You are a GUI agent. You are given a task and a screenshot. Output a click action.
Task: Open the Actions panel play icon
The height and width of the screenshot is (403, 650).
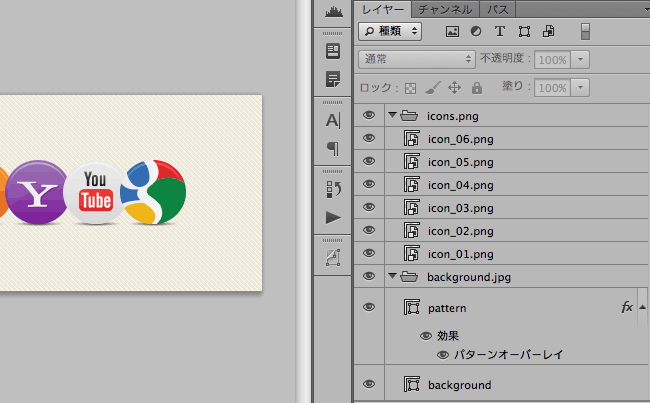(333, 217)
